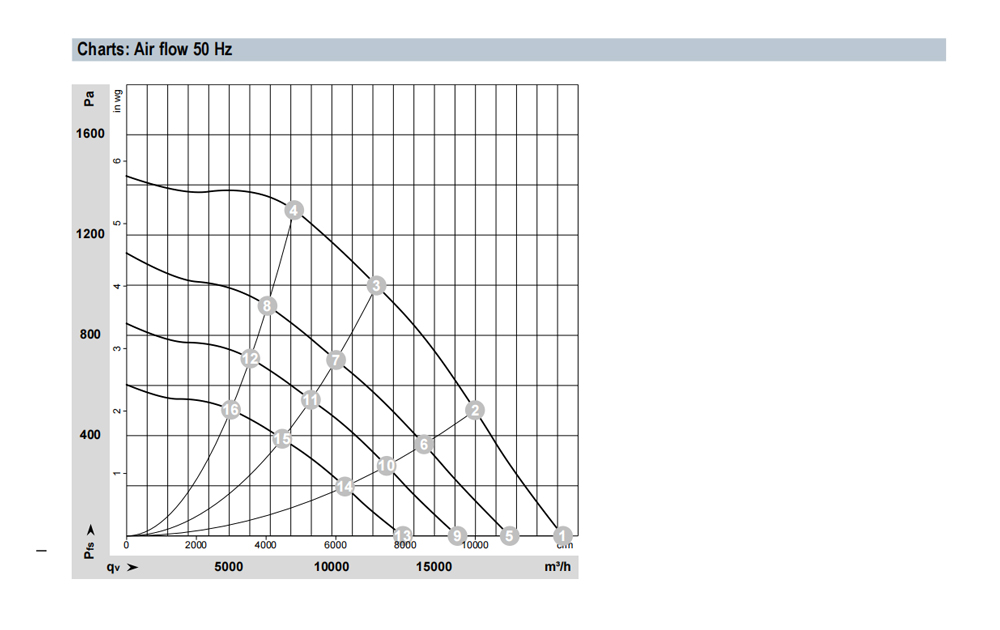Image resolution: width=1000 pixels, height=630 pixels.
Task: Click the 1 in wg tick label
Action: point(117,474)
